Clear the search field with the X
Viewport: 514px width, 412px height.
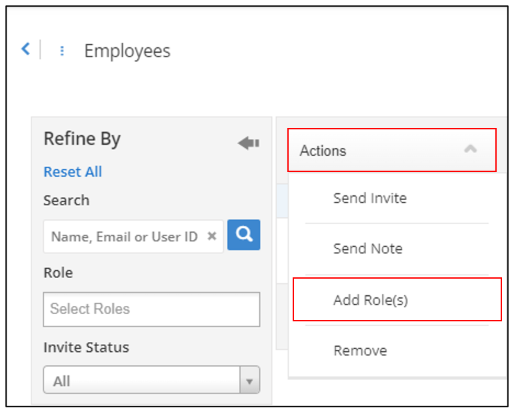pyautogui.click(x=212, y=236)
